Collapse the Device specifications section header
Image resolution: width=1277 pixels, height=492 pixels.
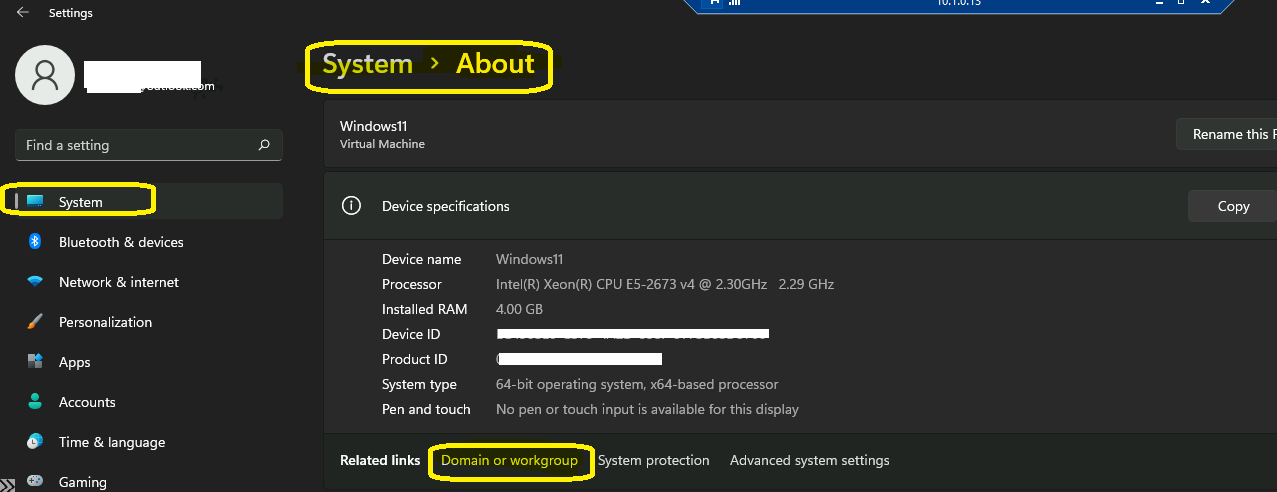pos(800,206)
